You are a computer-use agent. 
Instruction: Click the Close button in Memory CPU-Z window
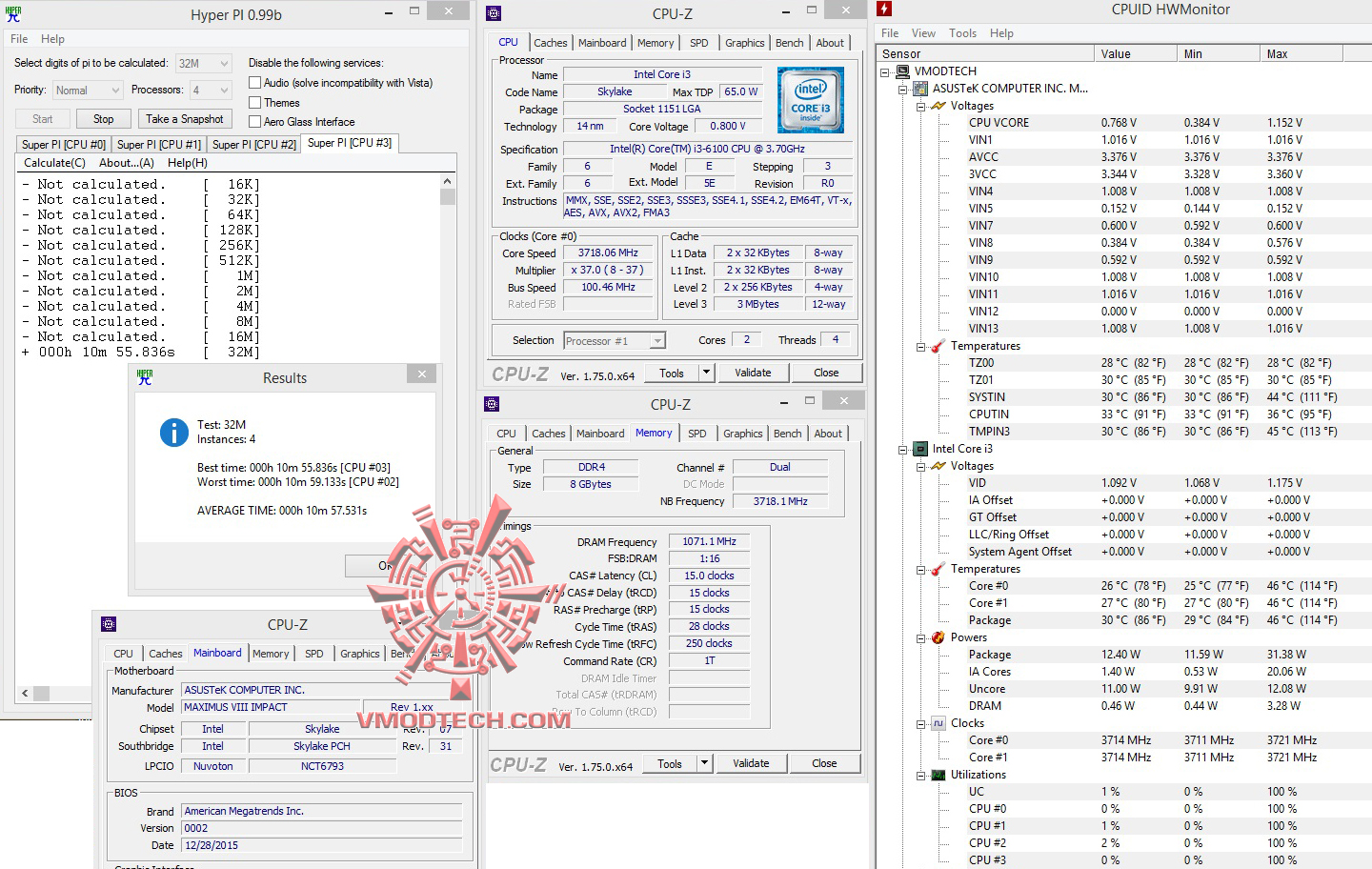click(824, 763)
